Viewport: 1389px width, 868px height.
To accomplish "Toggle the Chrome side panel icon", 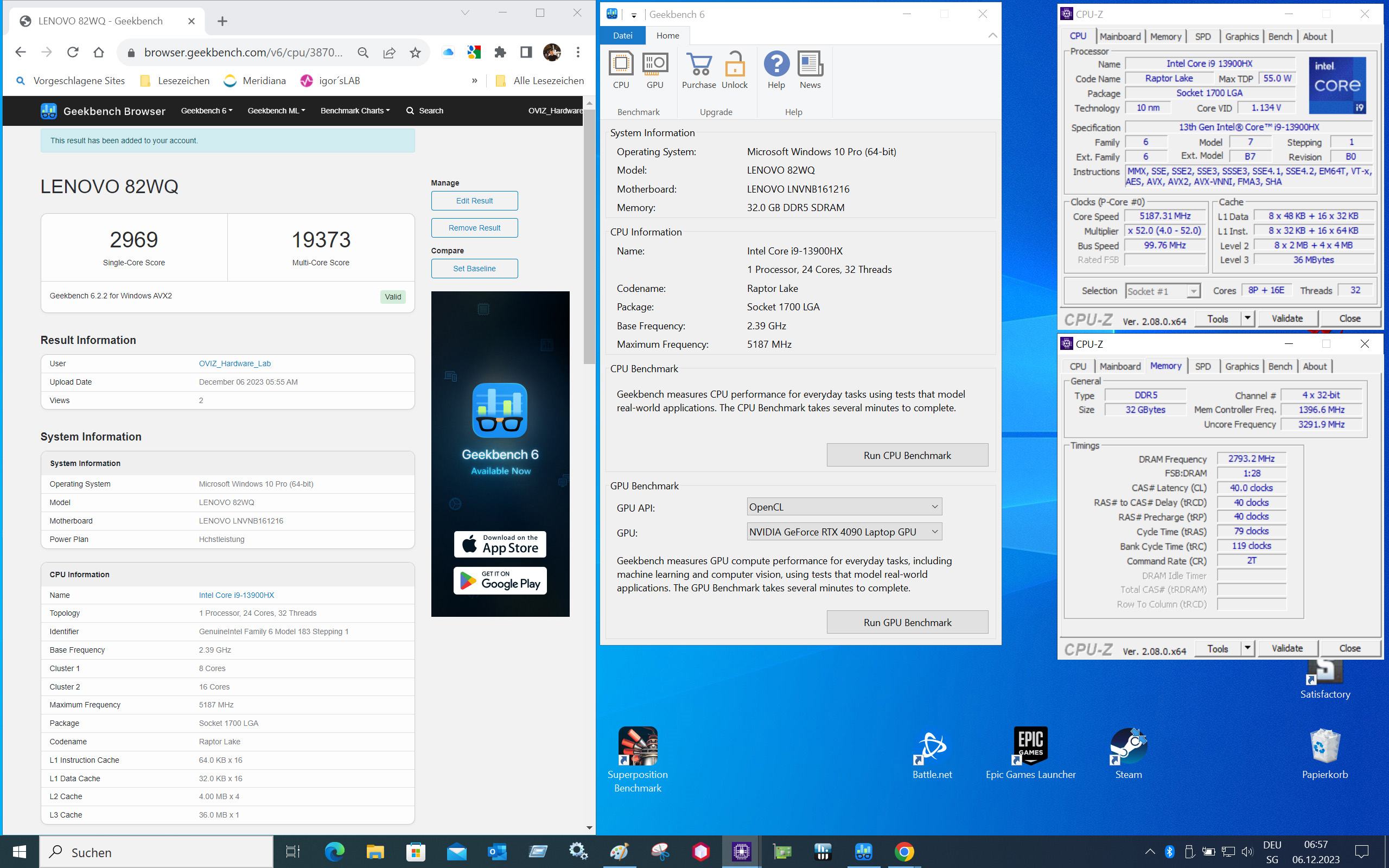I will pos(526,52).
